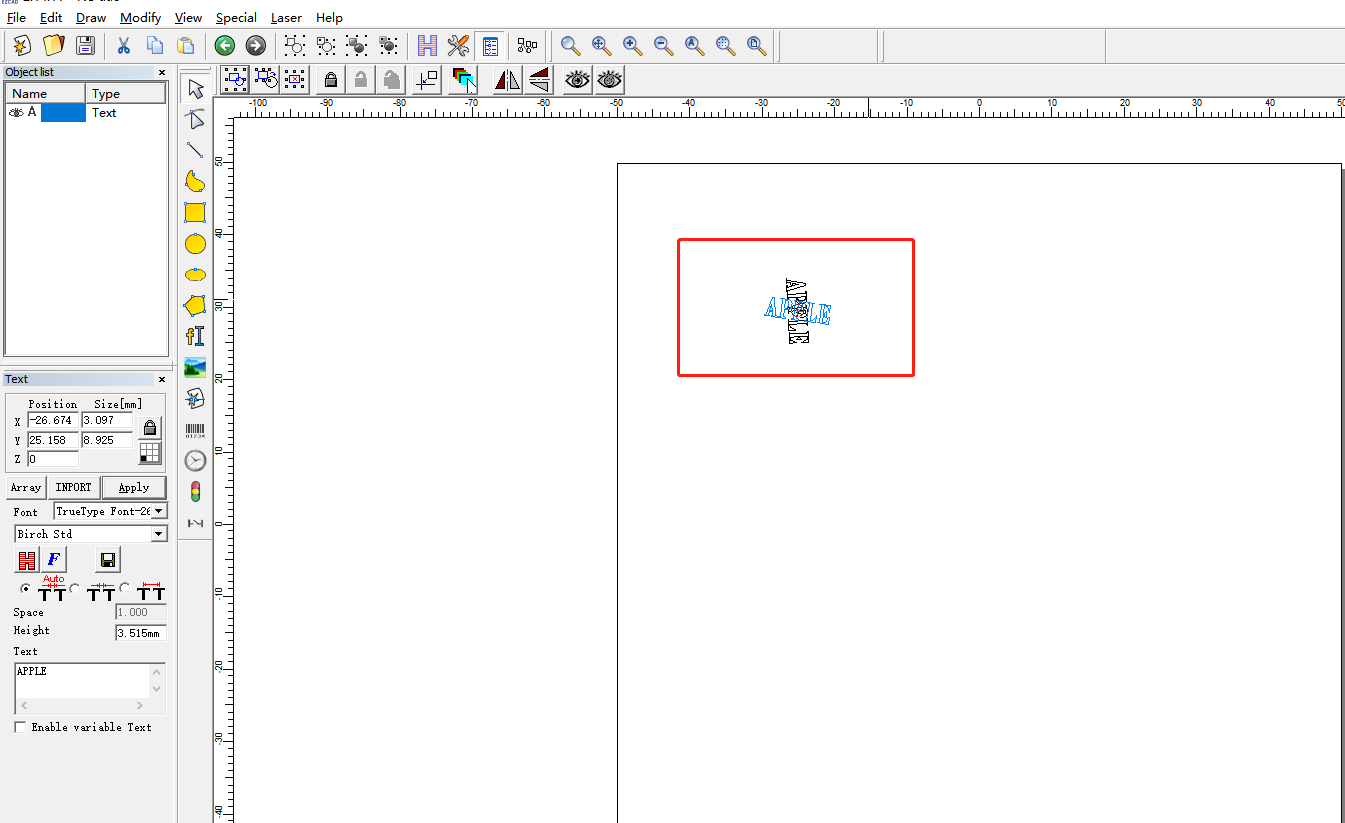The height and width of the screenshot is (823, 1345).
Task: Zoom out with the minus magnifier
Action: click(663, 45)
